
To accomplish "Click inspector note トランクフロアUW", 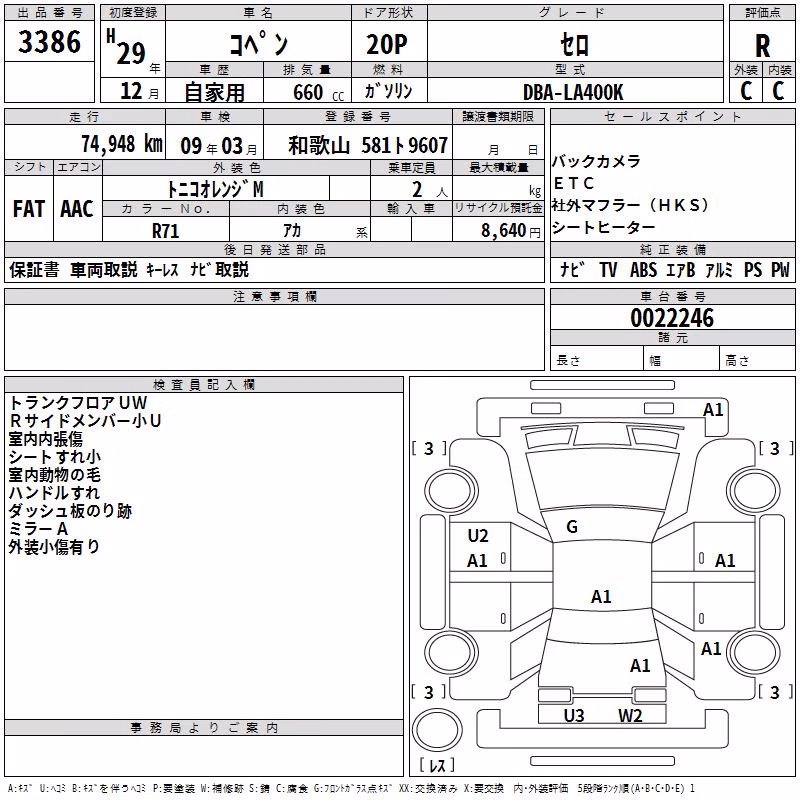I will pyautogui.click(x=78, y=403).
